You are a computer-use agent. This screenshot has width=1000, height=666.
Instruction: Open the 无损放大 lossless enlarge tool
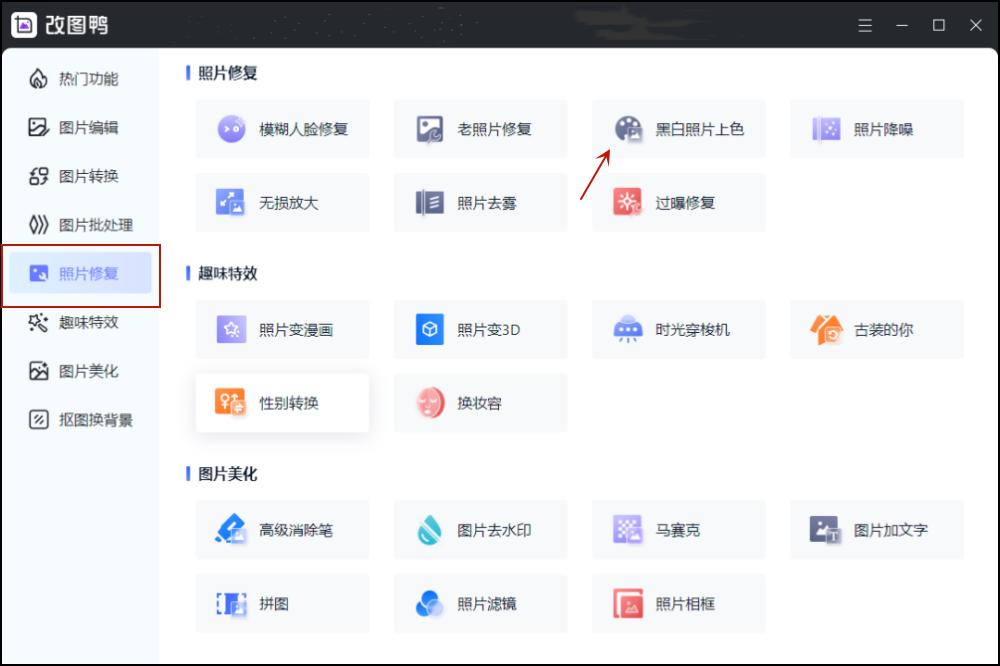click(x=282, y=202)
